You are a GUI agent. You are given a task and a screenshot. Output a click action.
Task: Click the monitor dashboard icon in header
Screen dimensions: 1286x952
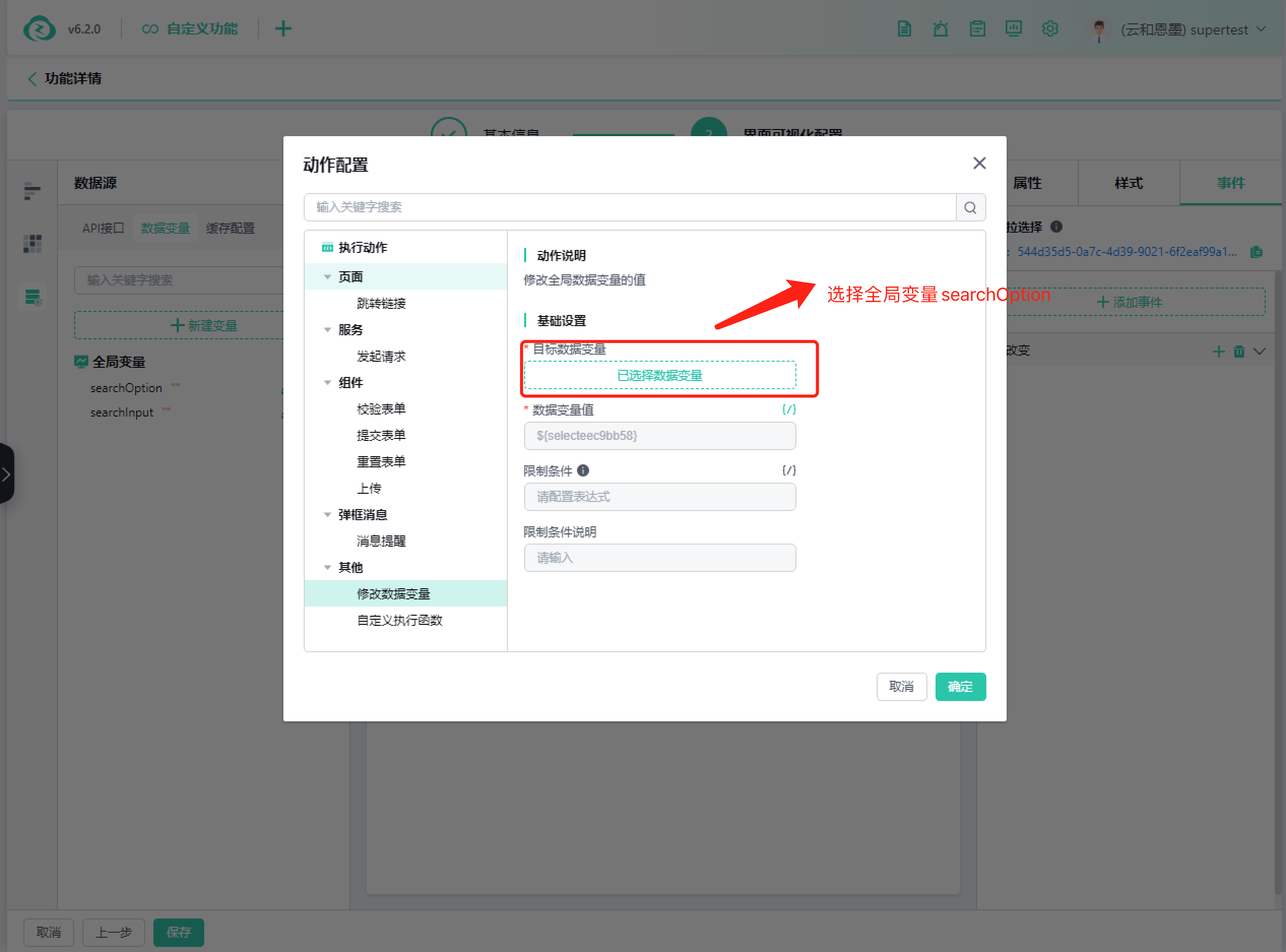[x=1013, y=29]
